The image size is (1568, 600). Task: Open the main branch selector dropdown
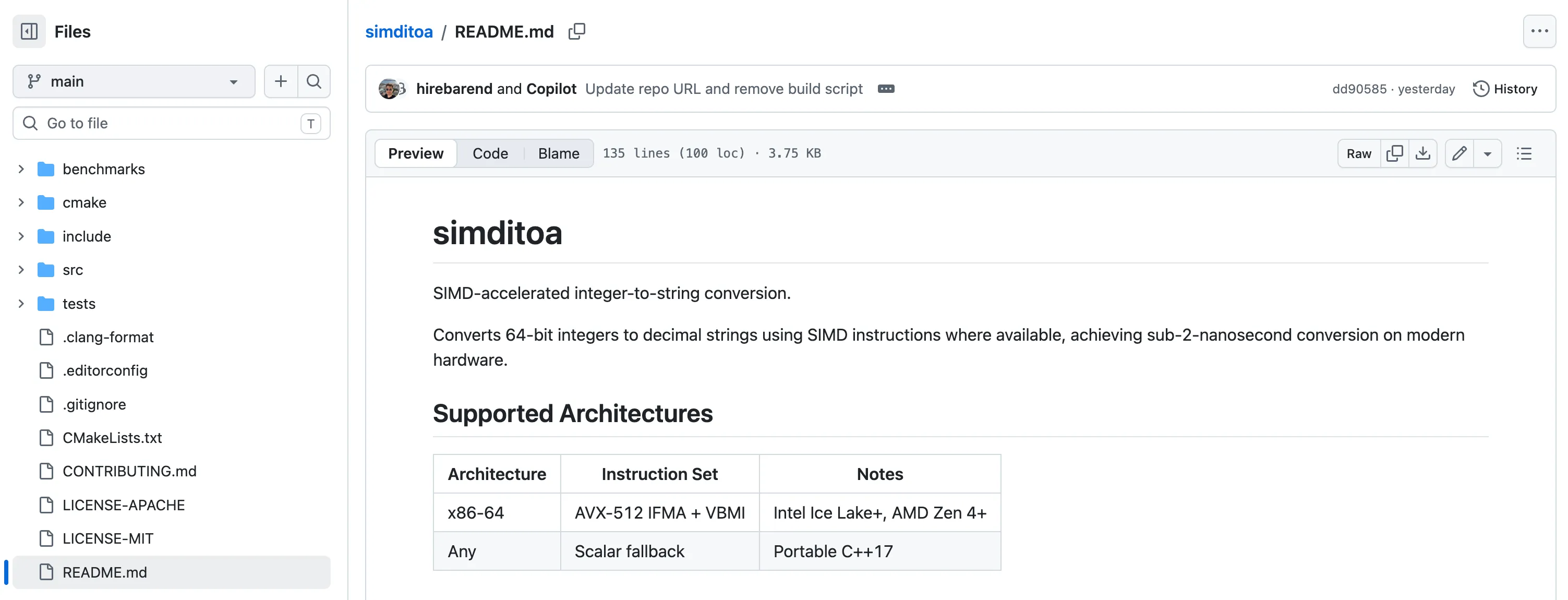(134, 81)
